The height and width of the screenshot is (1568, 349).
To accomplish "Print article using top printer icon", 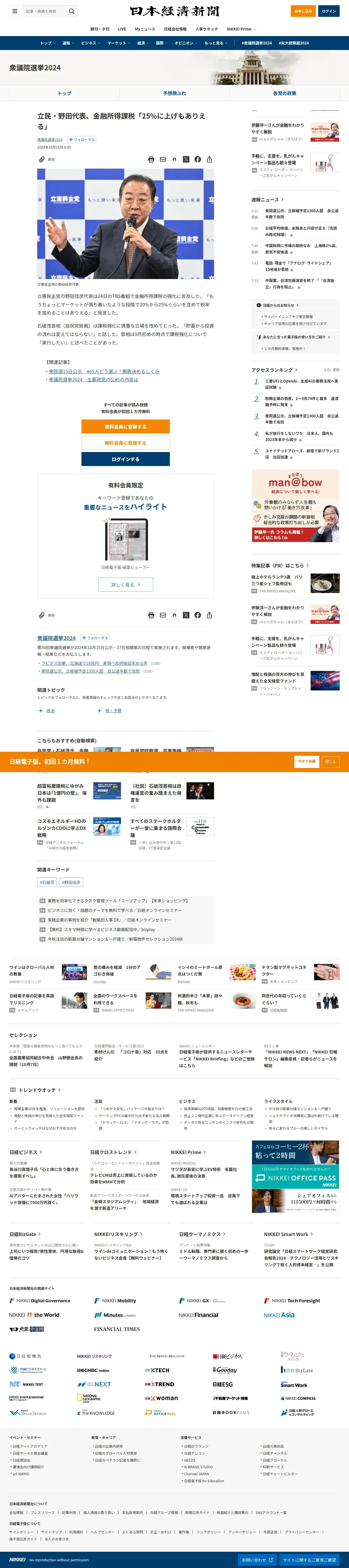I will coord(151,160).
